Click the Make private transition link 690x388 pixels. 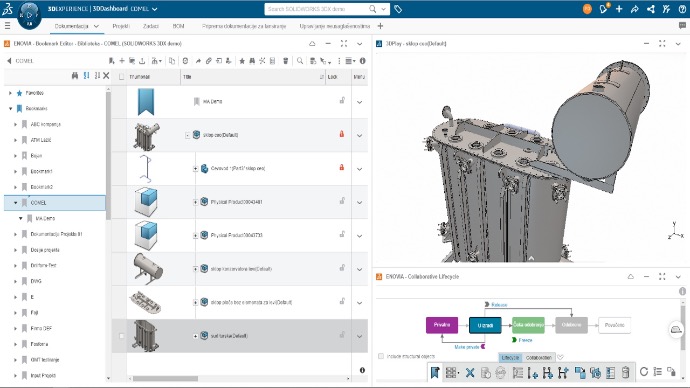466,347
